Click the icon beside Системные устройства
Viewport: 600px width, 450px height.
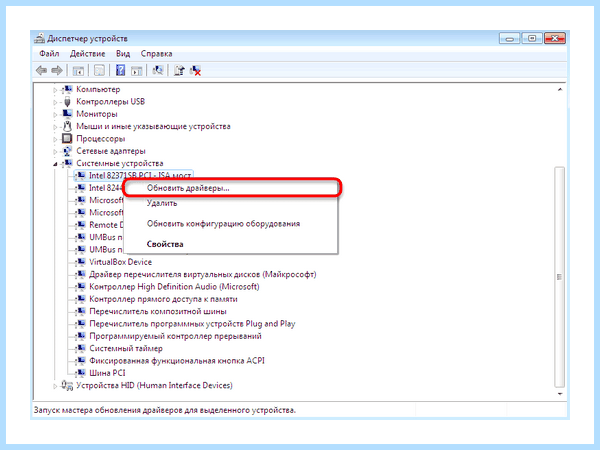(x=67, y=163)
